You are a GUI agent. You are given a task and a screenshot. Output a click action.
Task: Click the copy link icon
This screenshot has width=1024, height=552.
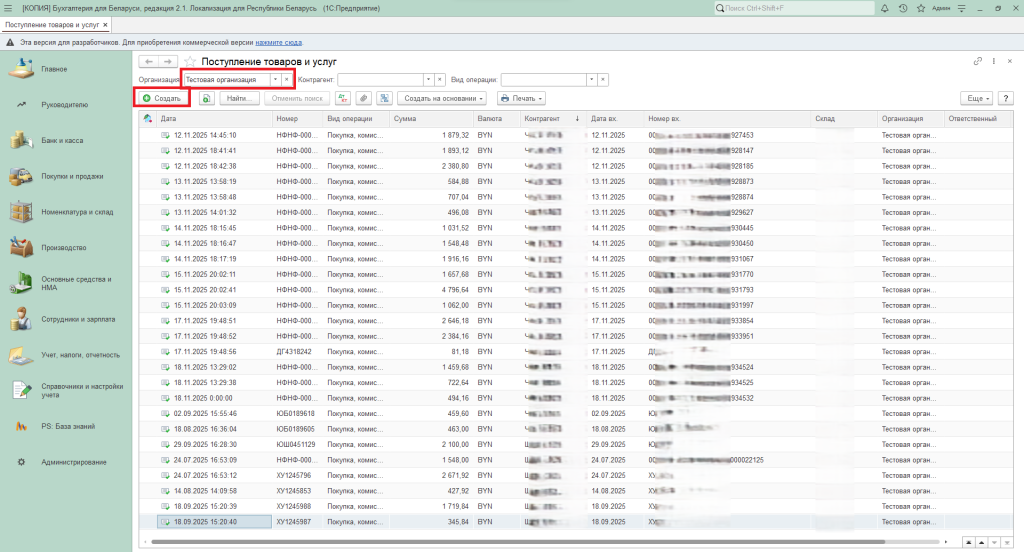977,62
